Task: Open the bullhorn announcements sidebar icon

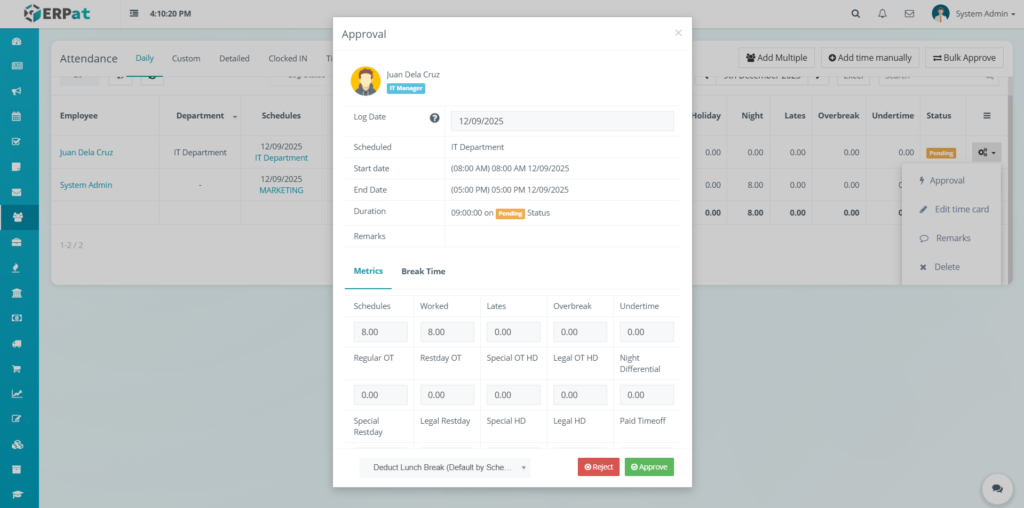Action: click(x=17, y=91)
